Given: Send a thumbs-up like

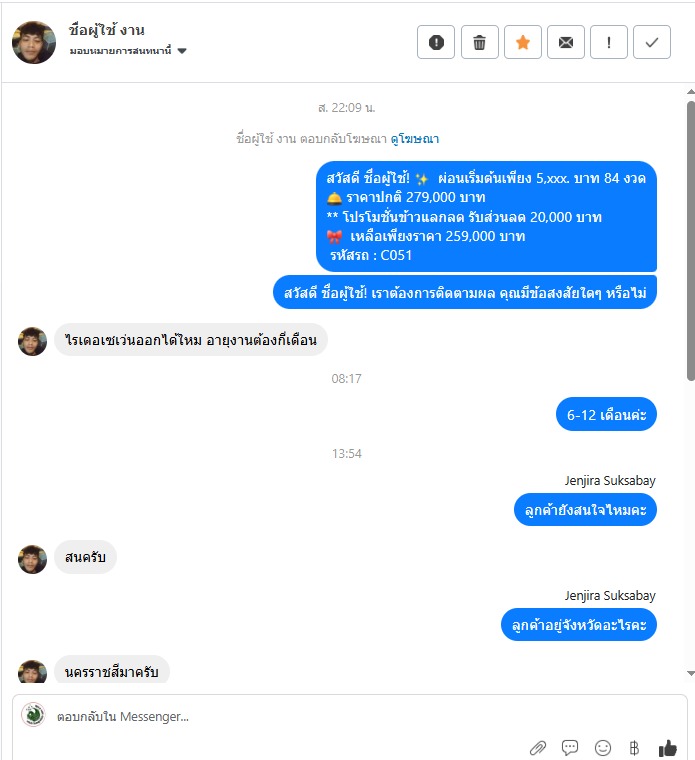Looking at the screenshot, I should pyautogui.click(x=667, y=747).
